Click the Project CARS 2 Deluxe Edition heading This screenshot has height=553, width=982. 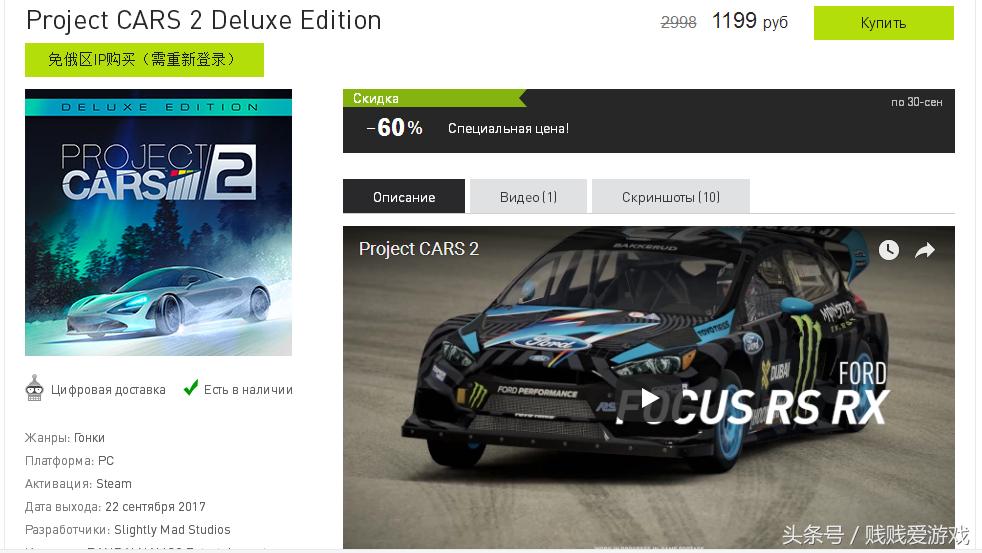[204, 21]
